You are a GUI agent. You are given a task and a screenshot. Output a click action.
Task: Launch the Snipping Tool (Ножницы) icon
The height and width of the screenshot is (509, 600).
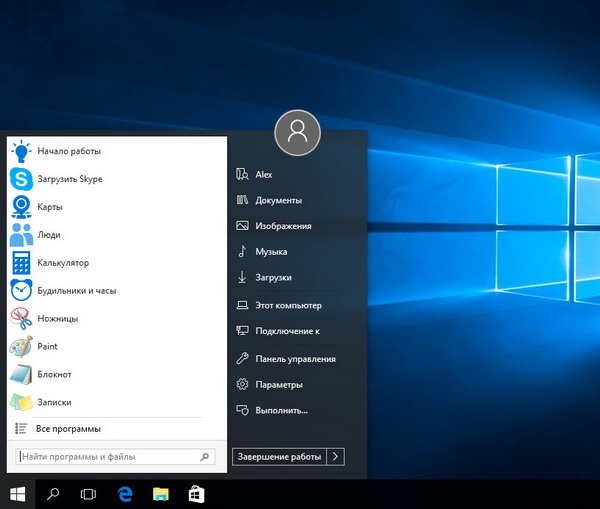(21, 319)
